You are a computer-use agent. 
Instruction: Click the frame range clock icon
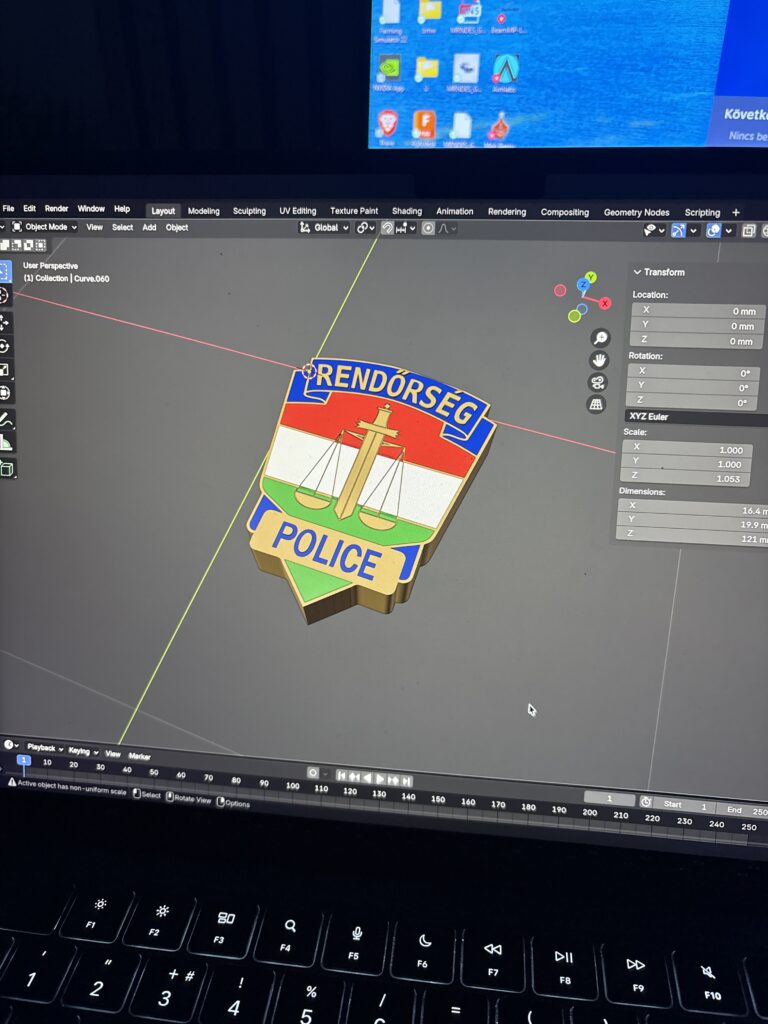tap(646, 801)
